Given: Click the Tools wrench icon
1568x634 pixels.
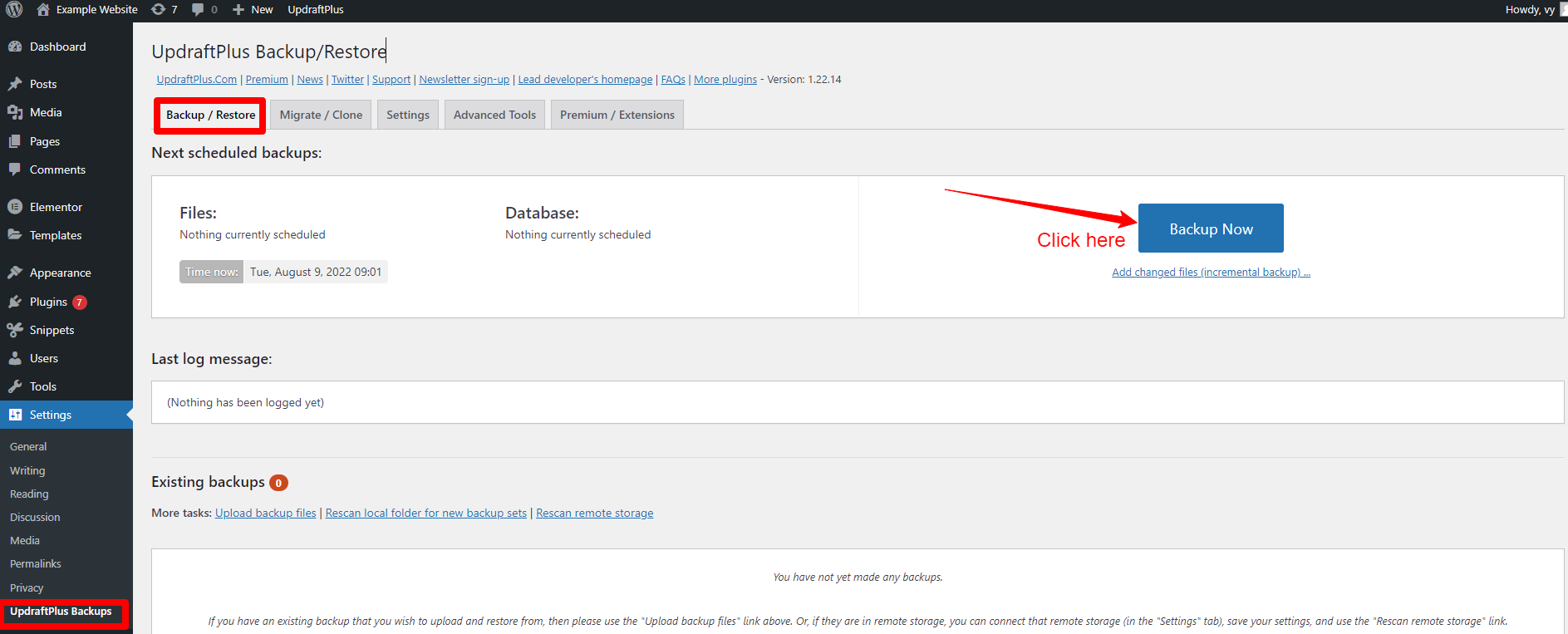Looking at the screenshot, I should tap(15, 386).
